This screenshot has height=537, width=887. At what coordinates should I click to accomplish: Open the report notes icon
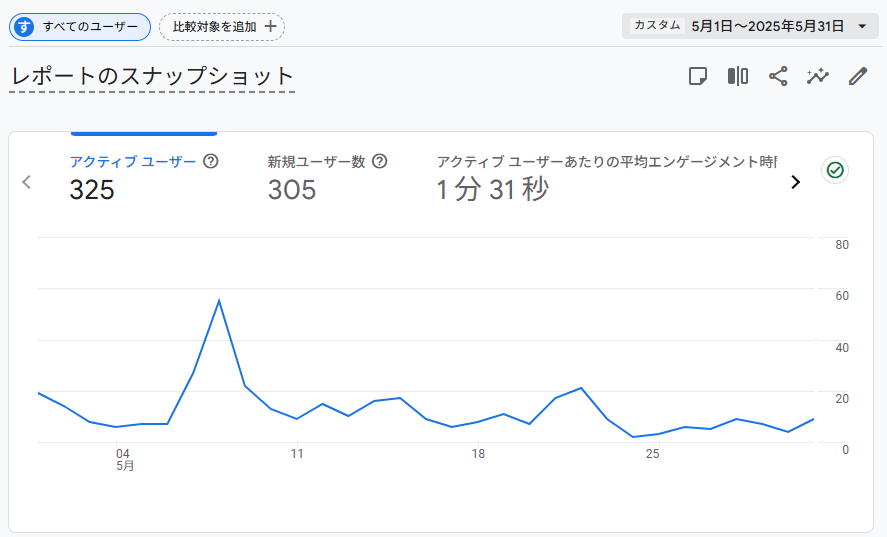697,76
